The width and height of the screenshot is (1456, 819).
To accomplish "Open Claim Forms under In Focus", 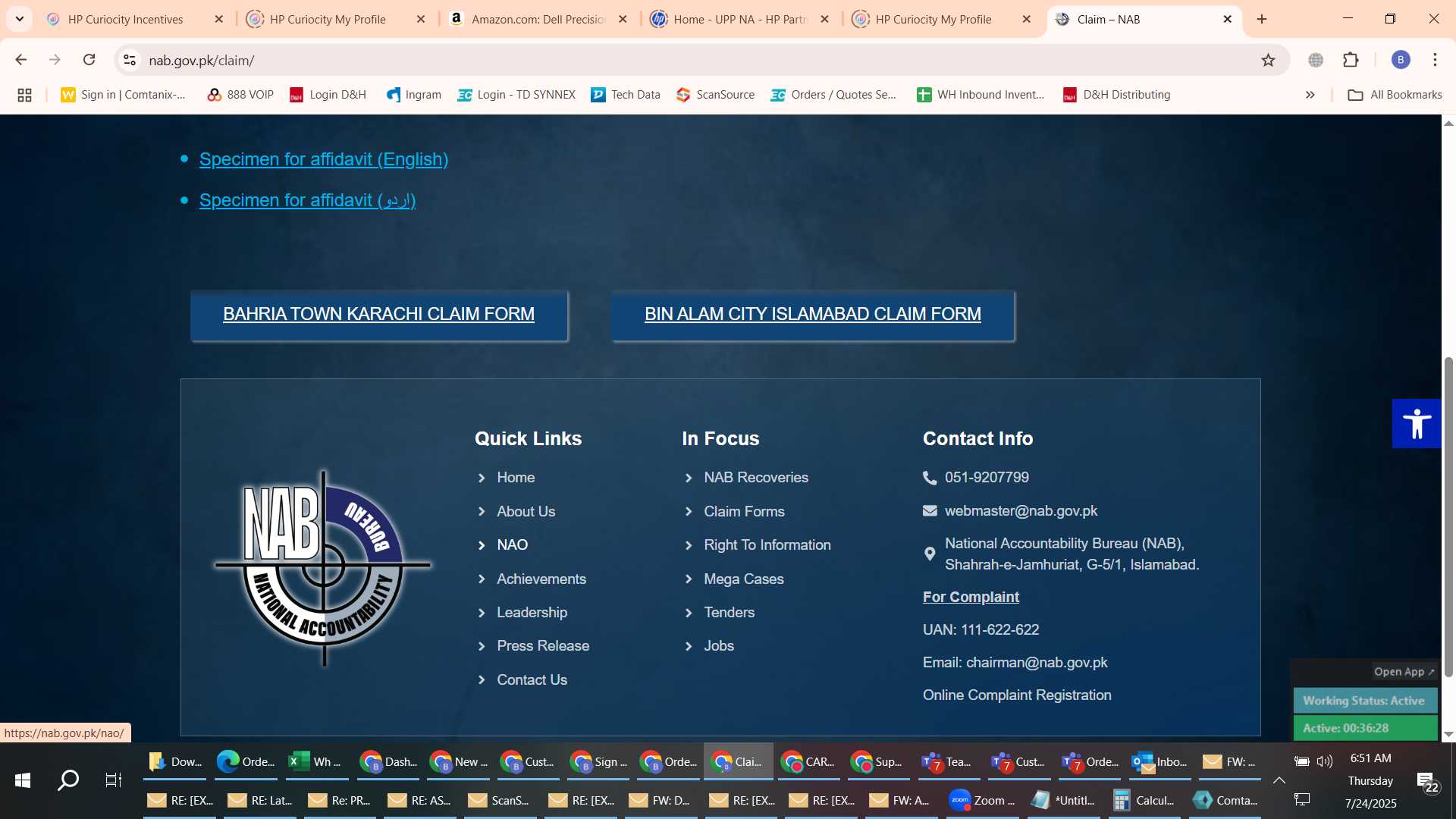I will [x=744, y=511].
